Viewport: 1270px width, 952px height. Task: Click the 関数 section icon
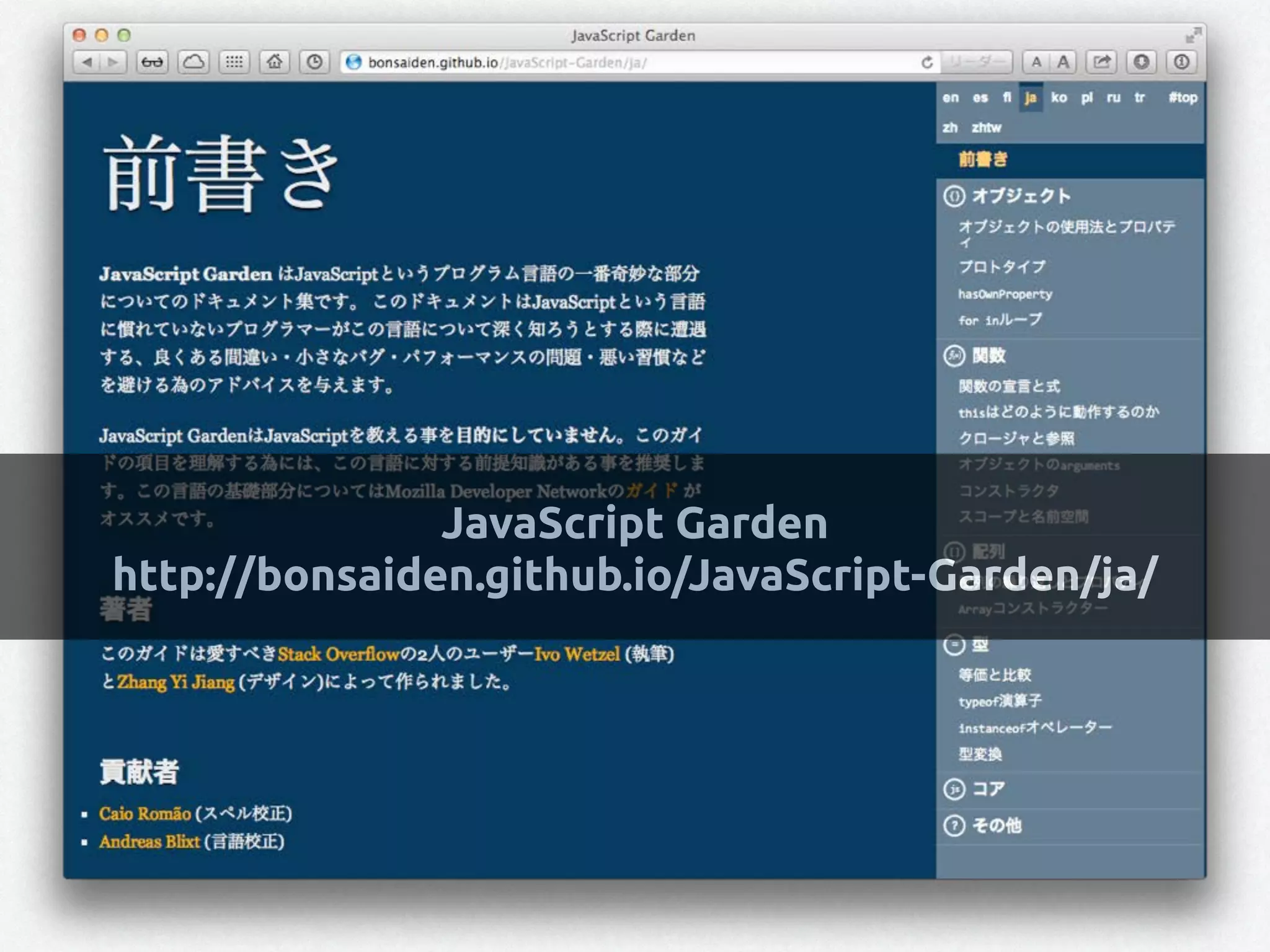954,356
